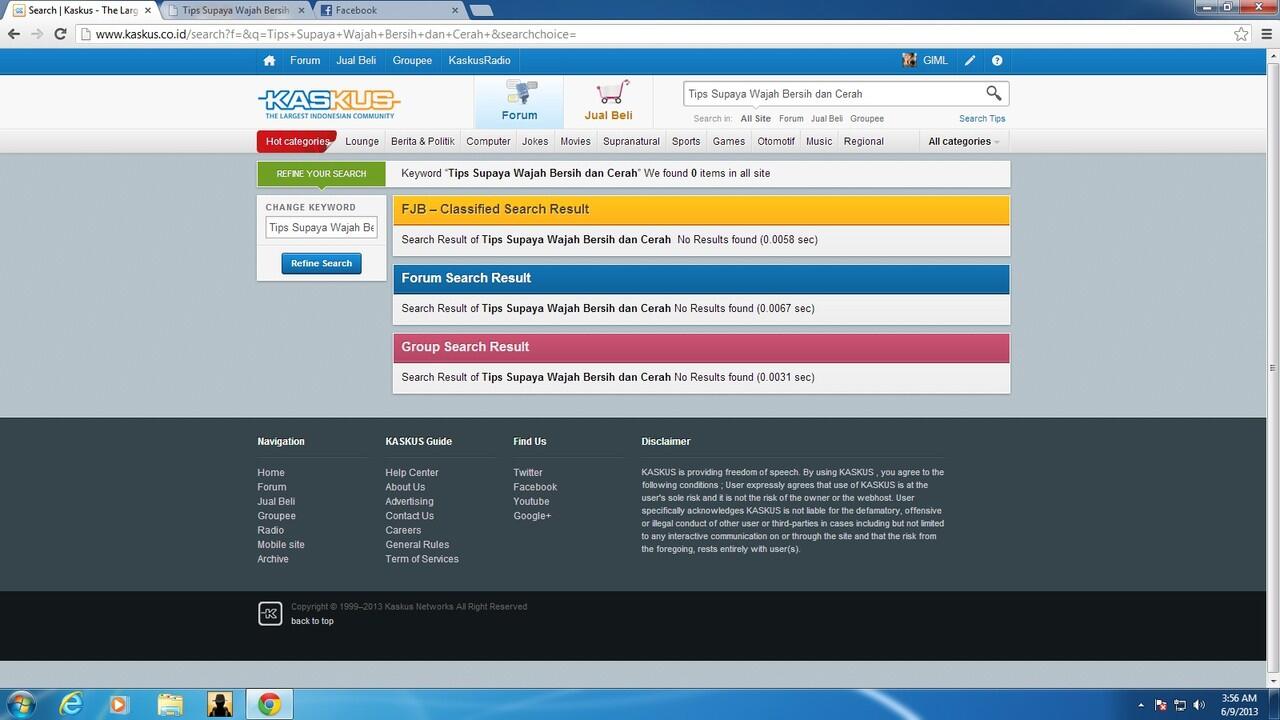Click Refine Search button
This screenshot has height=720, width=1280.
(x=321, y=263)
